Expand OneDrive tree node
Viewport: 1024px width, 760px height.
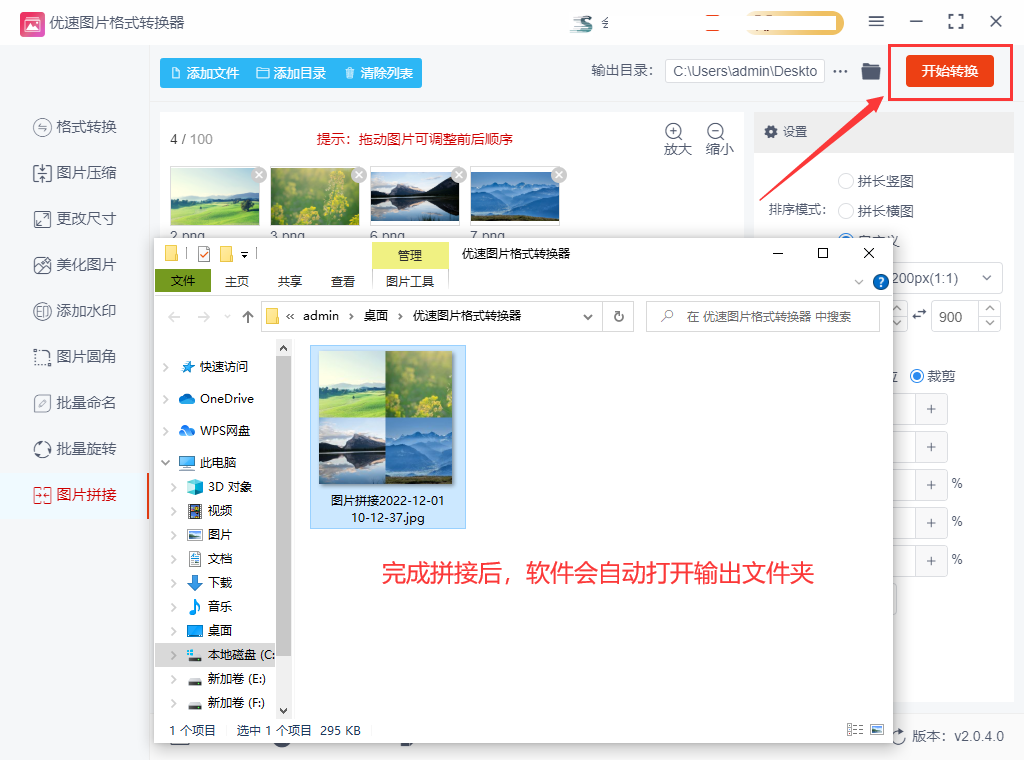(166, 399)
